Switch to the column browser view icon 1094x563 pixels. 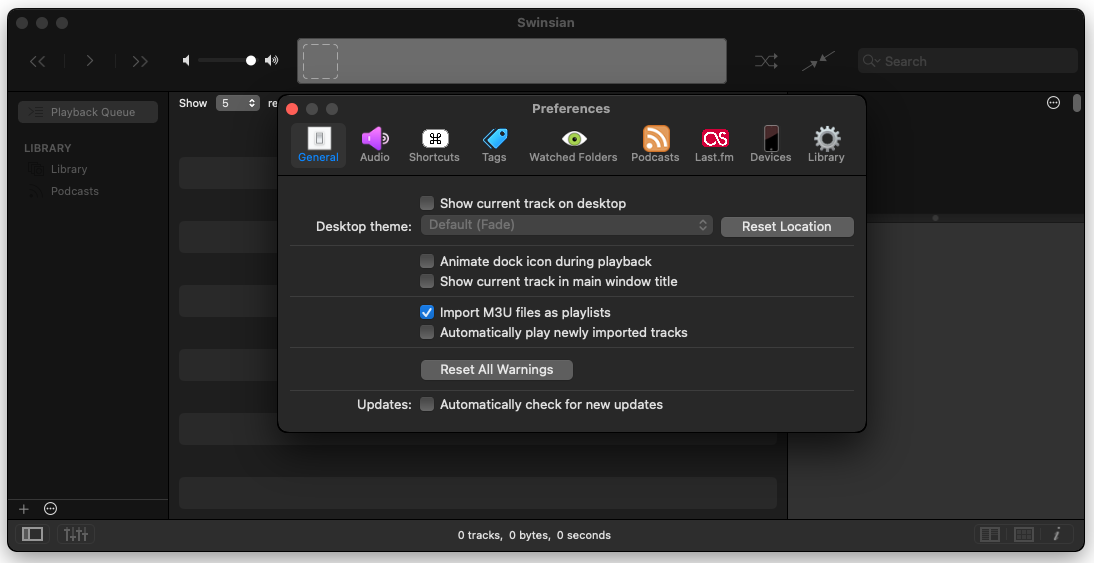pyautogui.click(x=990, y=534)
